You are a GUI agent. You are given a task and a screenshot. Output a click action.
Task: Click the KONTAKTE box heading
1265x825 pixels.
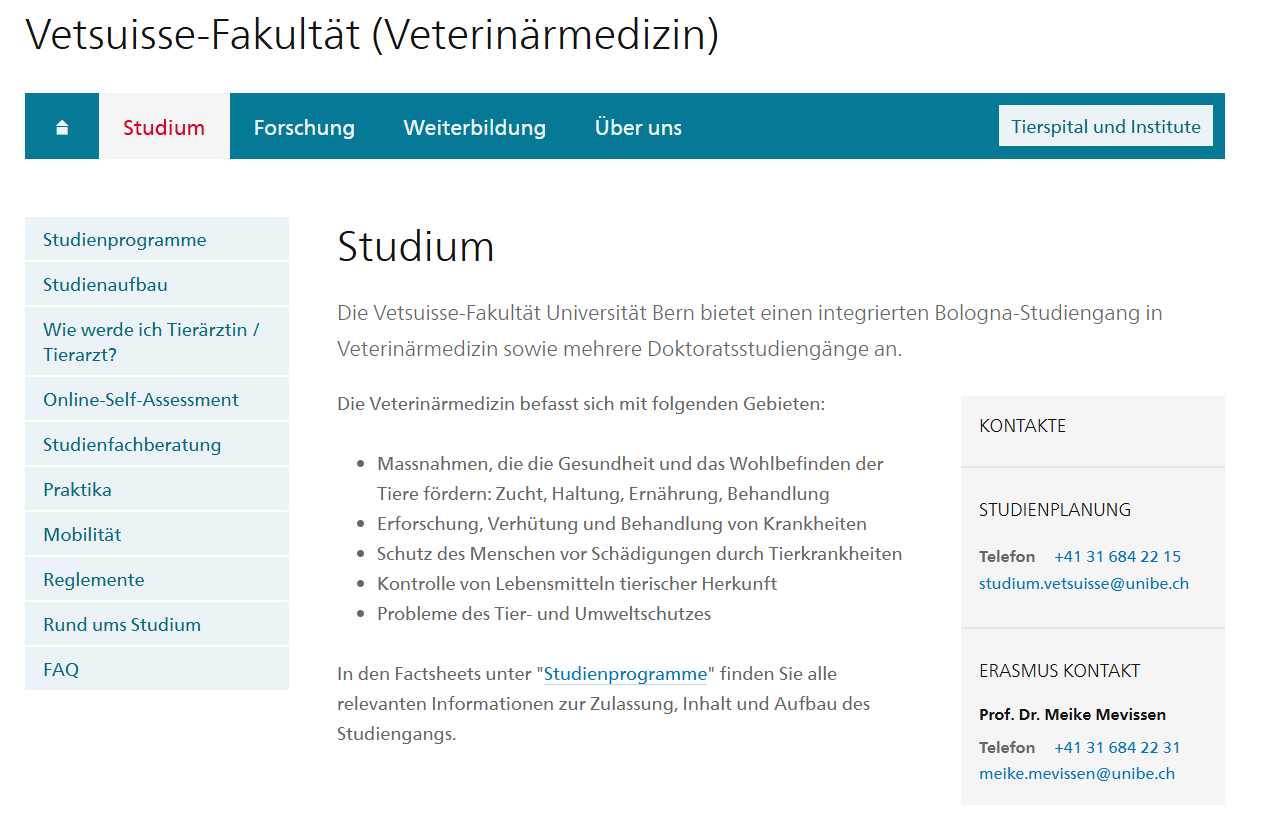tap(1022, 426)
